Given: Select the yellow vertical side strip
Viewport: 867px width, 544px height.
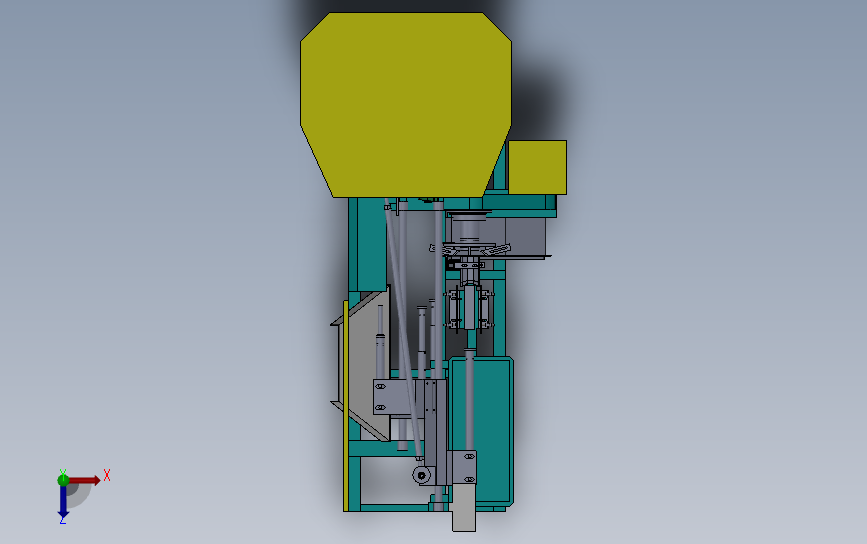Looking at the screenshot, I should point(346,406).
